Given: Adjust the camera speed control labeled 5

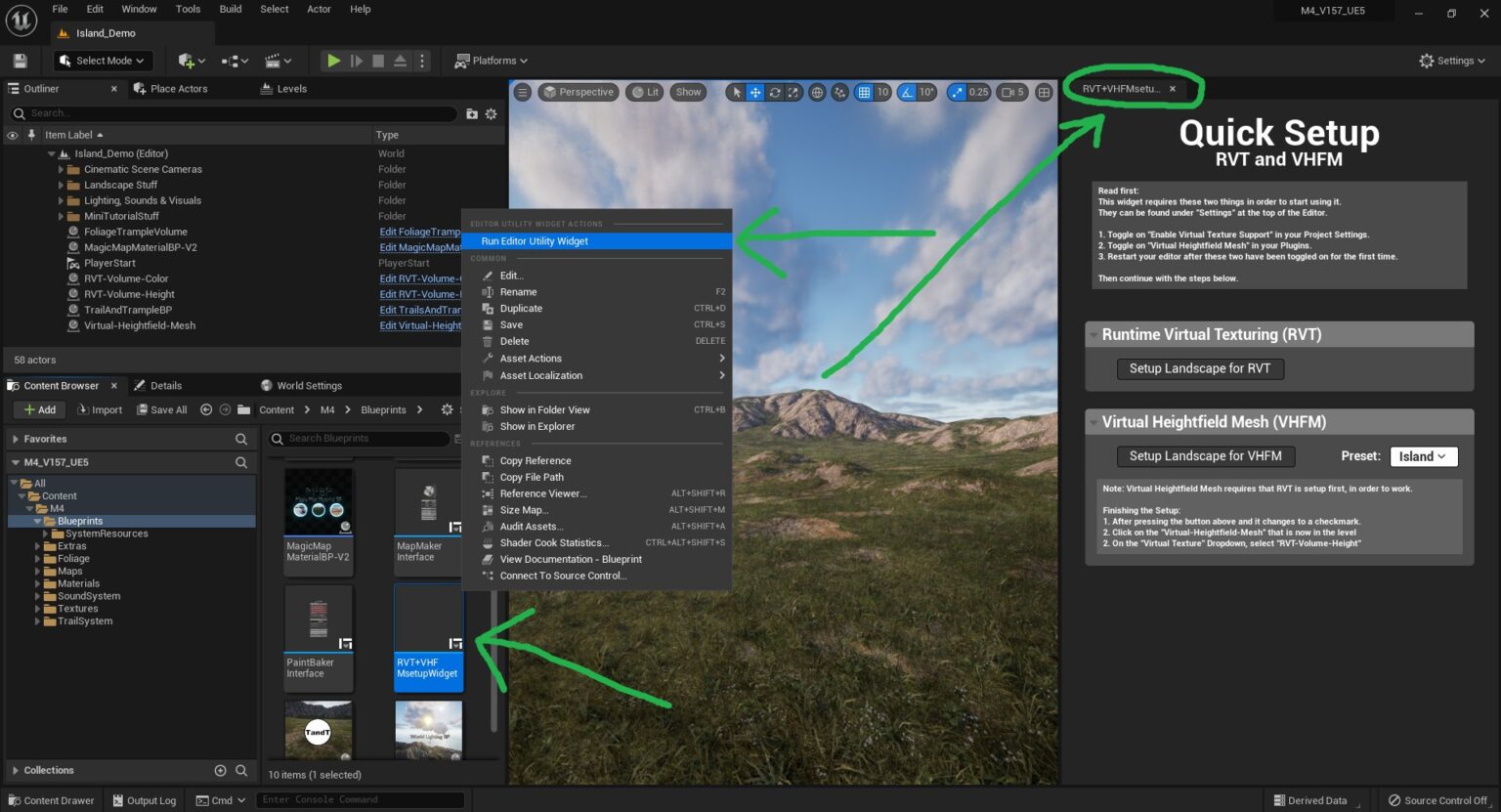Looking at the screenshot, I should pos(1014,92).
